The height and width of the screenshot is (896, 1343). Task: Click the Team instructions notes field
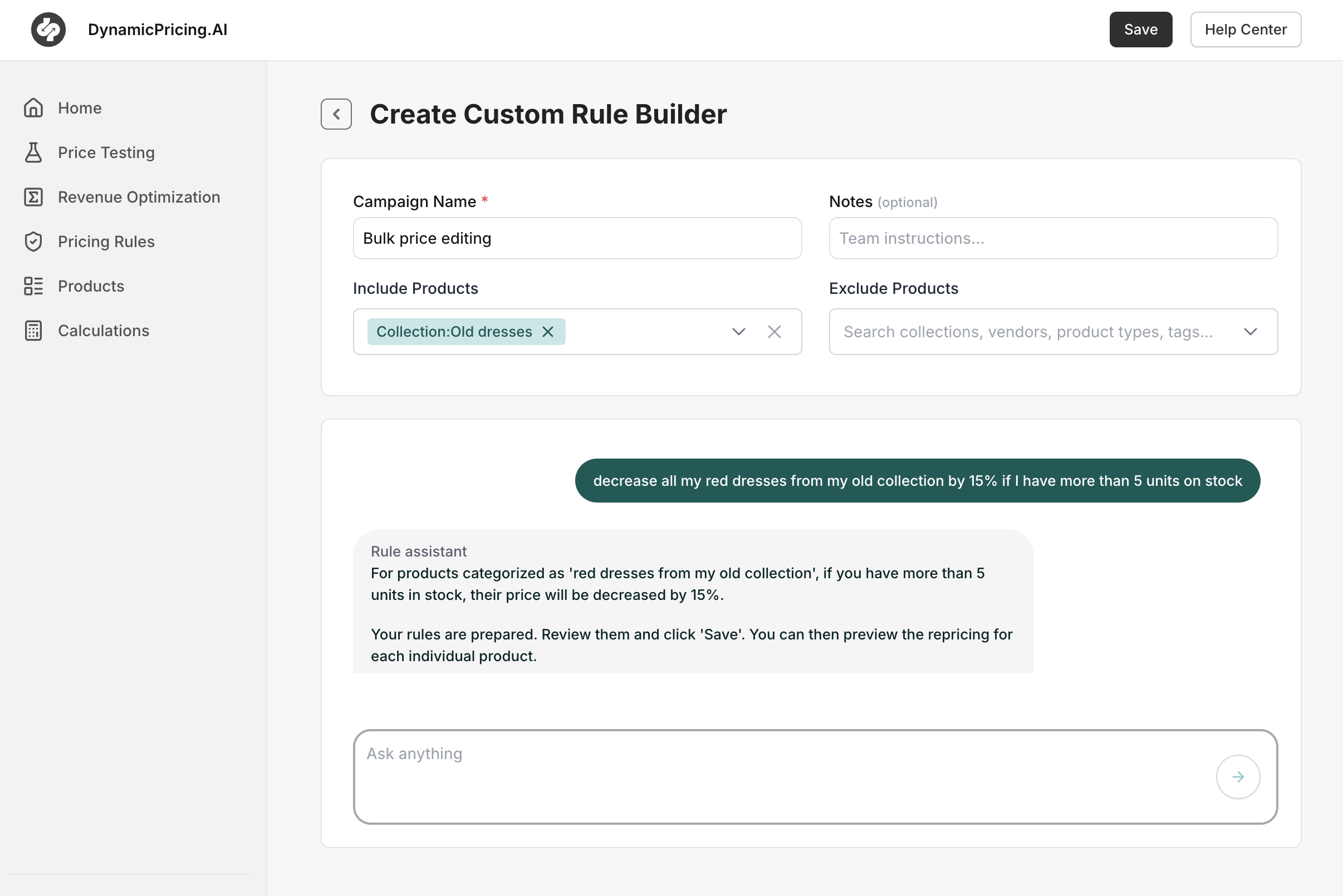point(1052,238)
